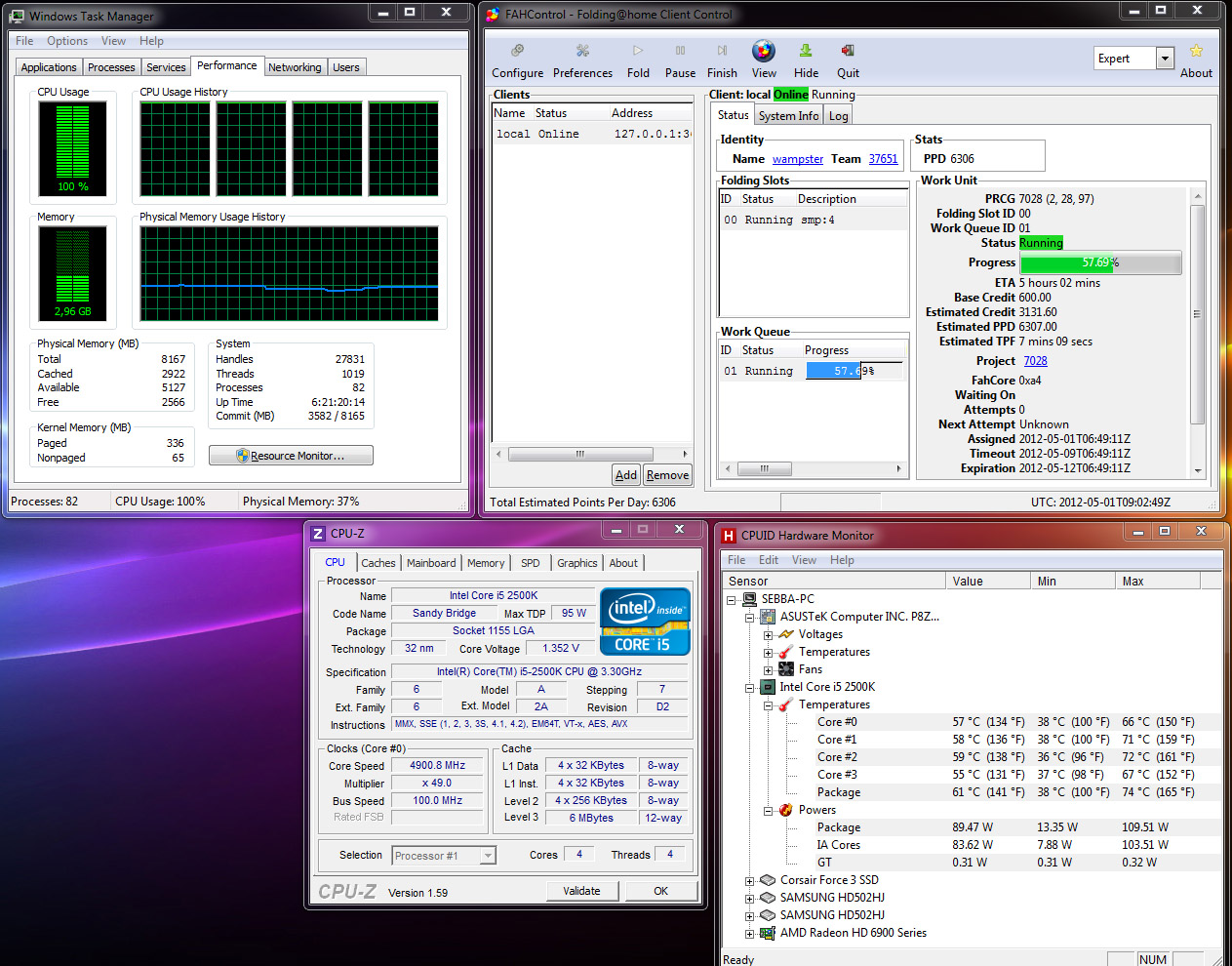
Task: Click the Fold toolbar icon
Action: pos(638,51)
